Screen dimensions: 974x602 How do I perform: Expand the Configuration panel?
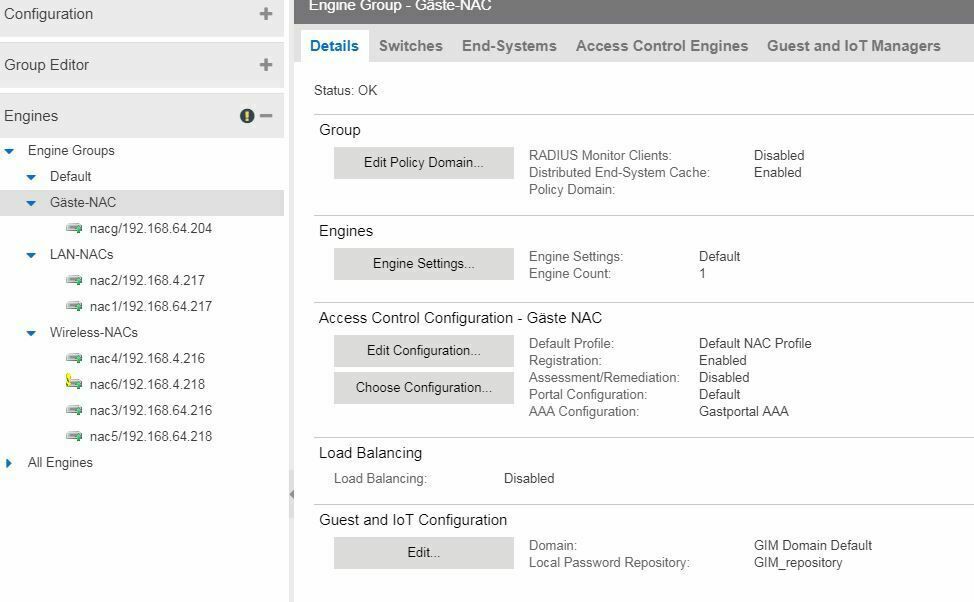pyautogui.click(x=266, y=14)
